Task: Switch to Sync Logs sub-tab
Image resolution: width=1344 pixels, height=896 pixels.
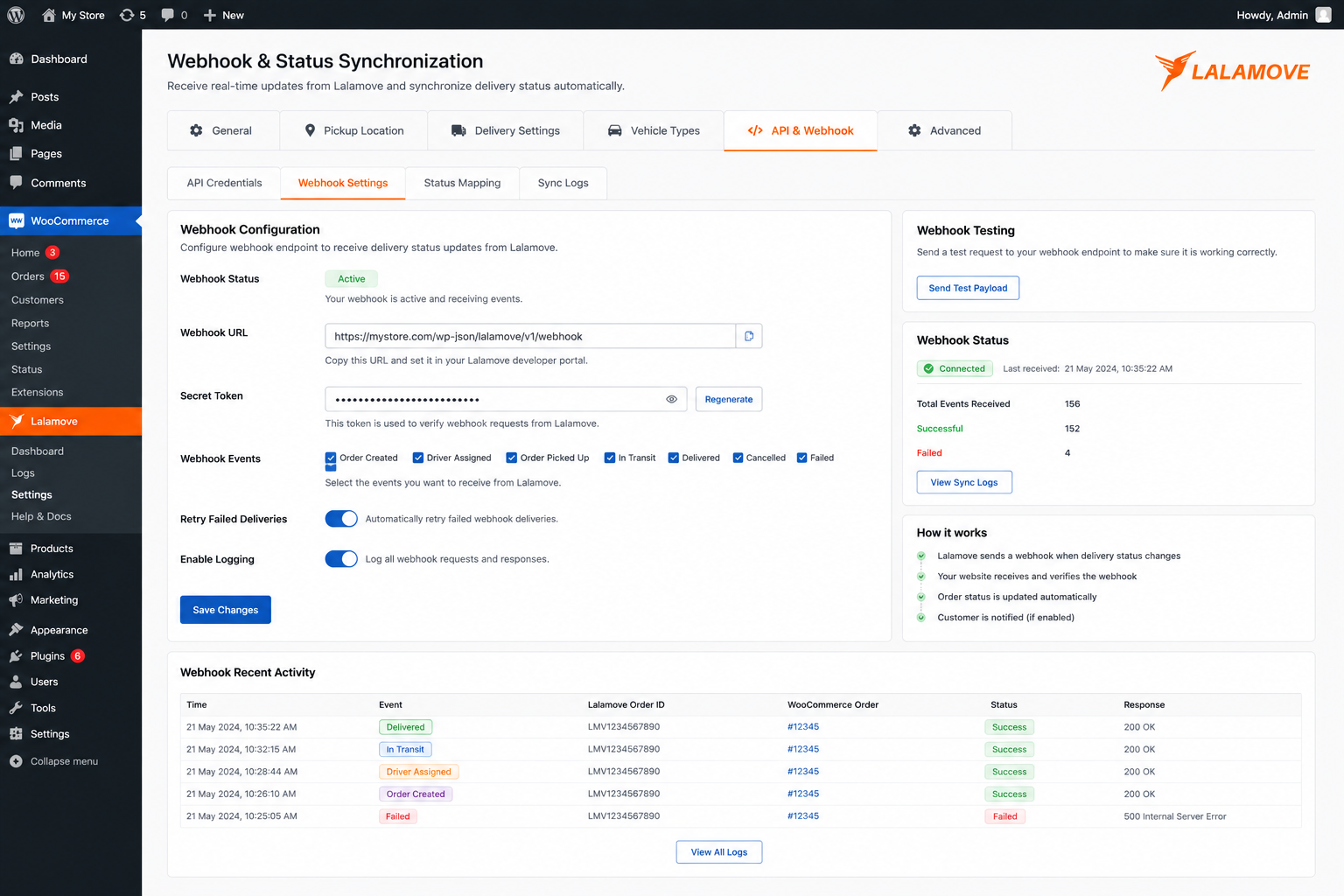Action: 563,183
